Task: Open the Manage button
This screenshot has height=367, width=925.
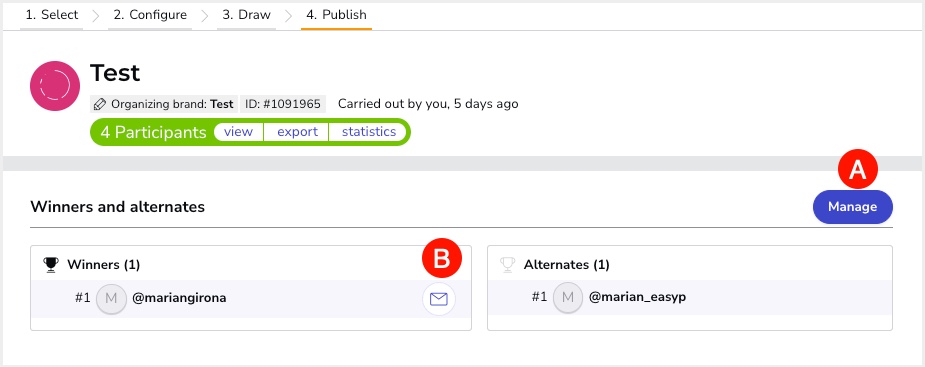Action: coord(852,207)
